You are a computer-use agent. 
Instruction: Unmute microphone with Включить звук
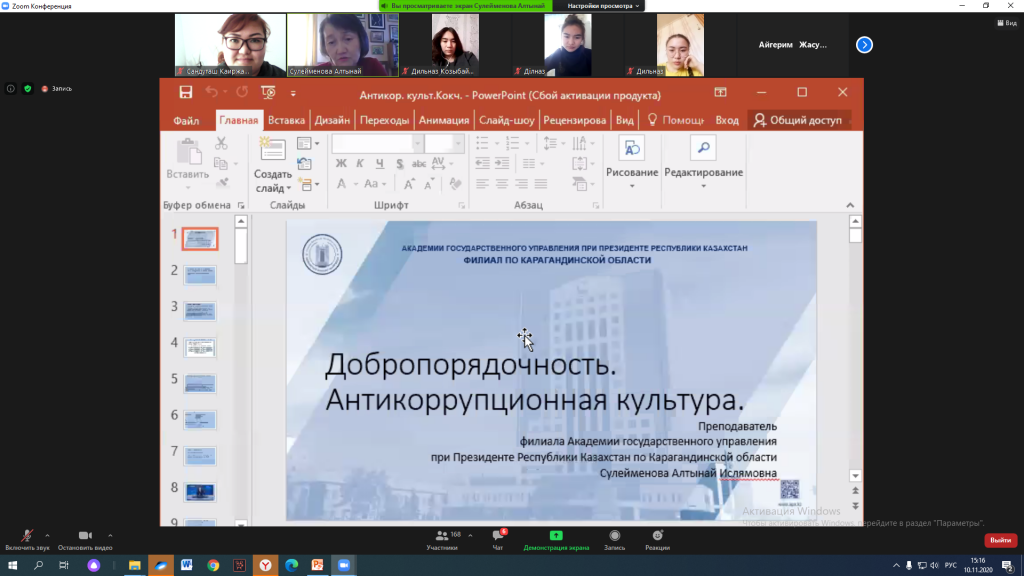(26, 537)
